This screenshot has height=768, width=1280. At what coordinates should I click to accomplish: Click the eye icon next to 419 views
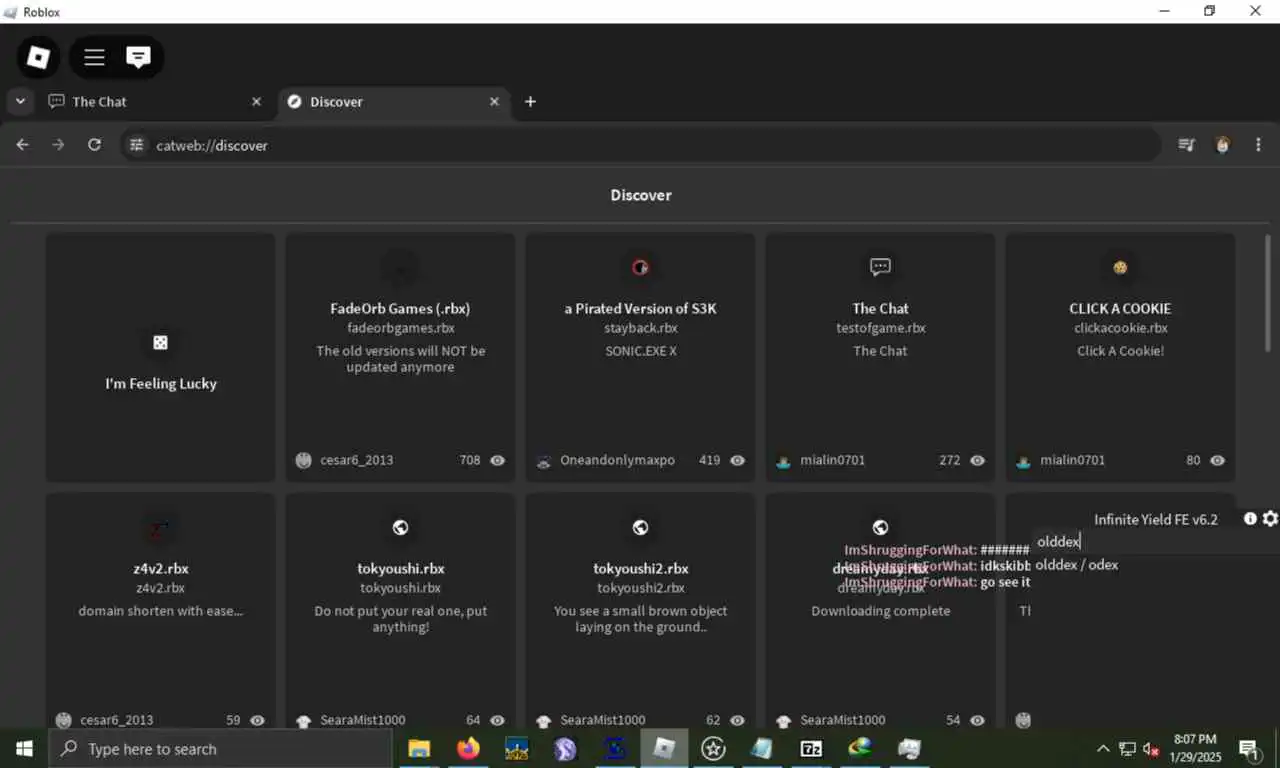point(738,461)
